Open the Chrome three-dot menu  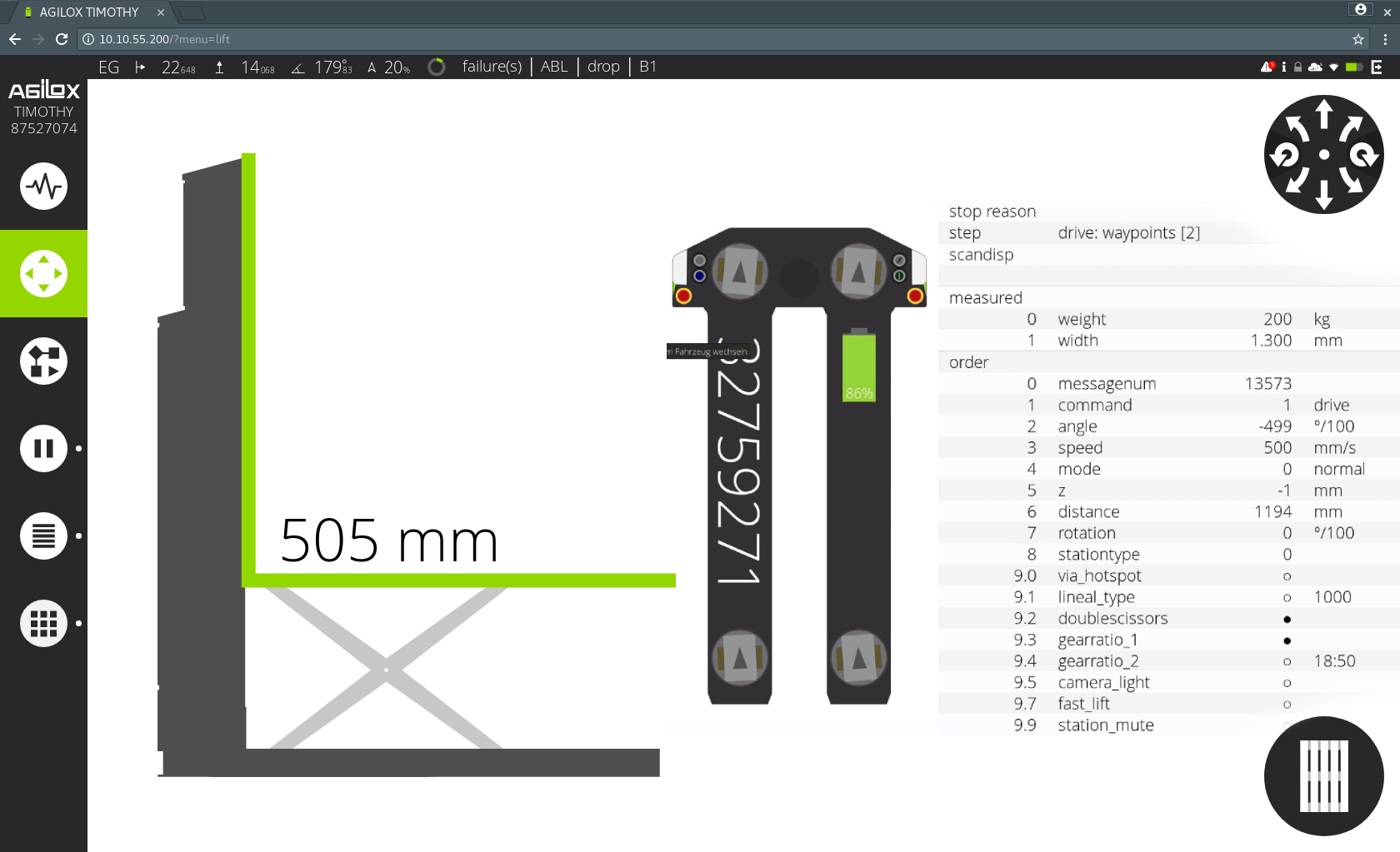point(1385,39)
